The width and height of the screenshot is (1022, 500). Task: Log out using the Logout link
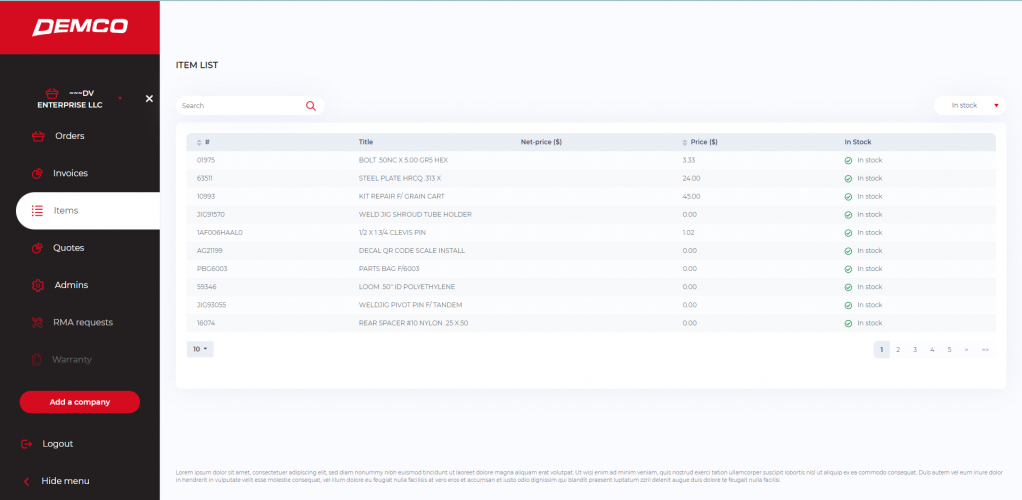point(57,444)
